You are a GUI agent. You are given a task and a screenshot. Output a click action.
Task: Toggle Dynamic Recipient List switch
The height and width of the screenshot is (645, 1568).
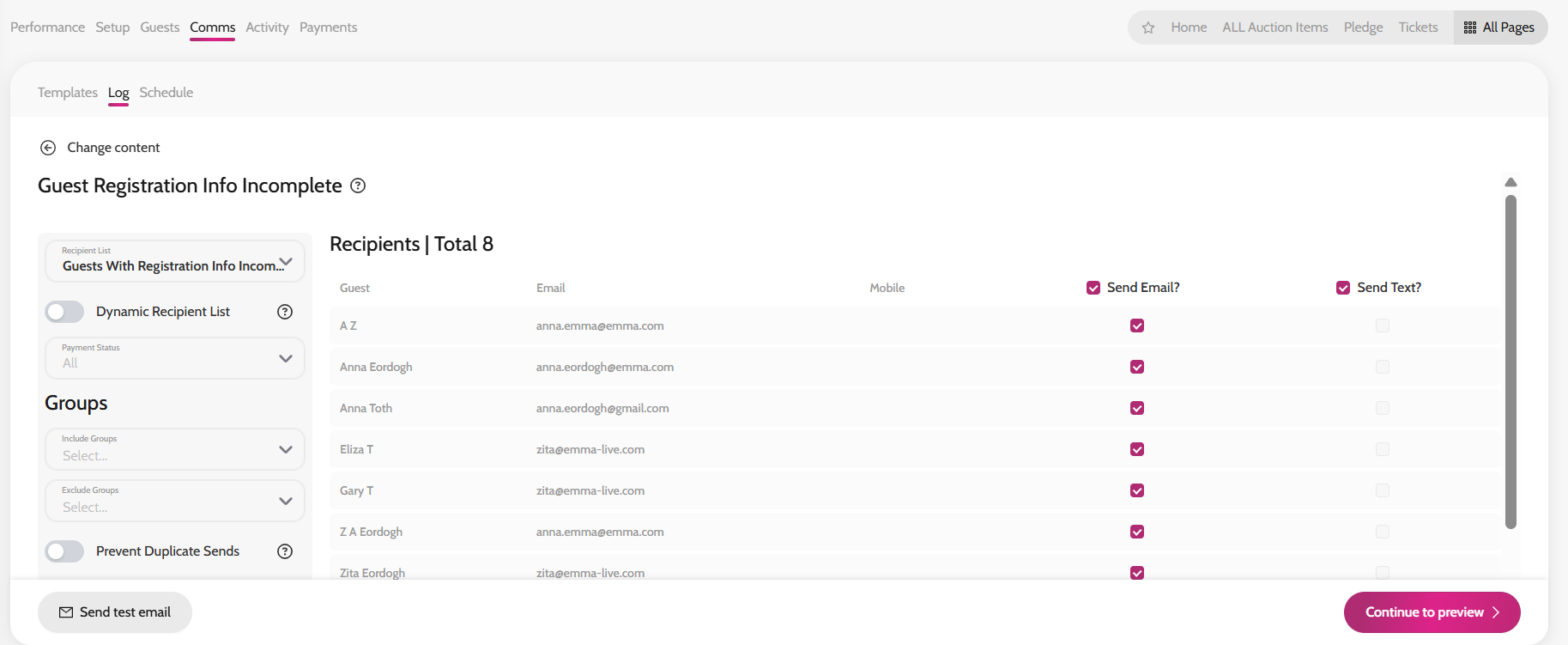coord(64,312)
